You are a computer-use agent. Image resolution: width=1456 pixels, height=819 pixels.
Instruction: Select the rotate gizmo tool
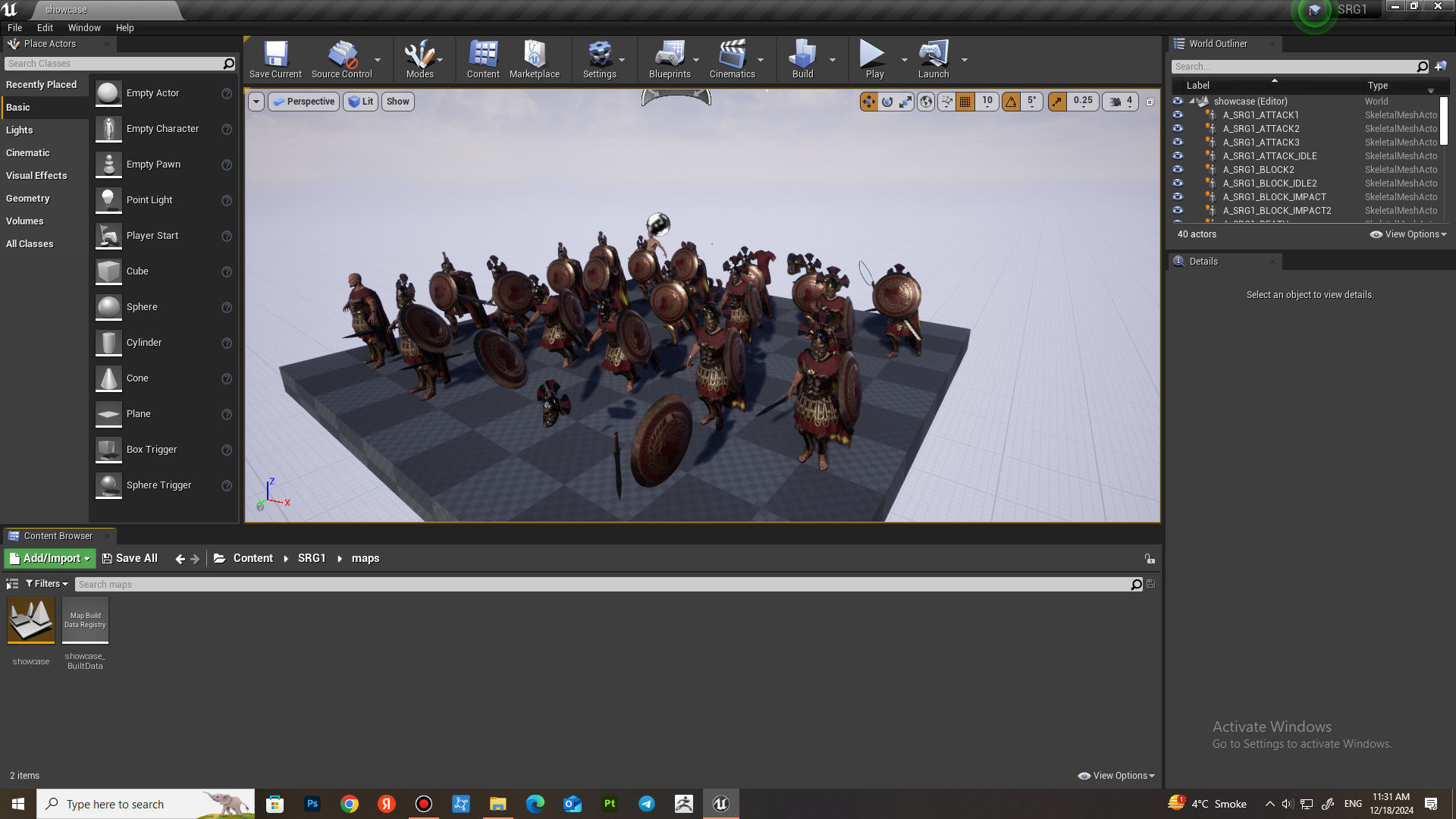coord(887,102)
